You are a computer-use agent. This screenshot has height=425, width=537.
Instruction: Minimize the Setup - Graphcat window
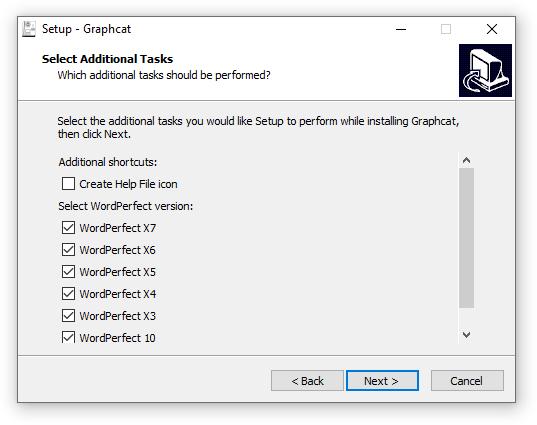[401, 29]
